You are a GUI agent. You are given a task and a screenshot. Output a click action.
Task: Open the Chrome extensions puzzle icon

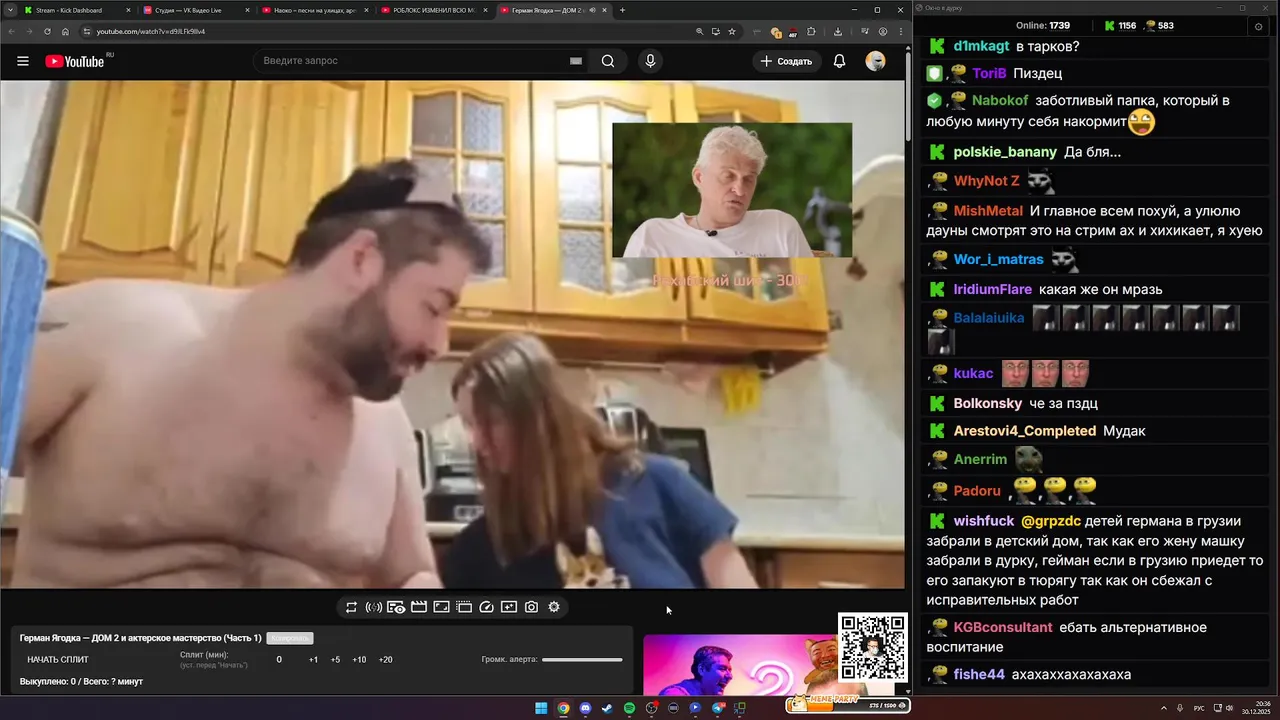pos(811,31)
